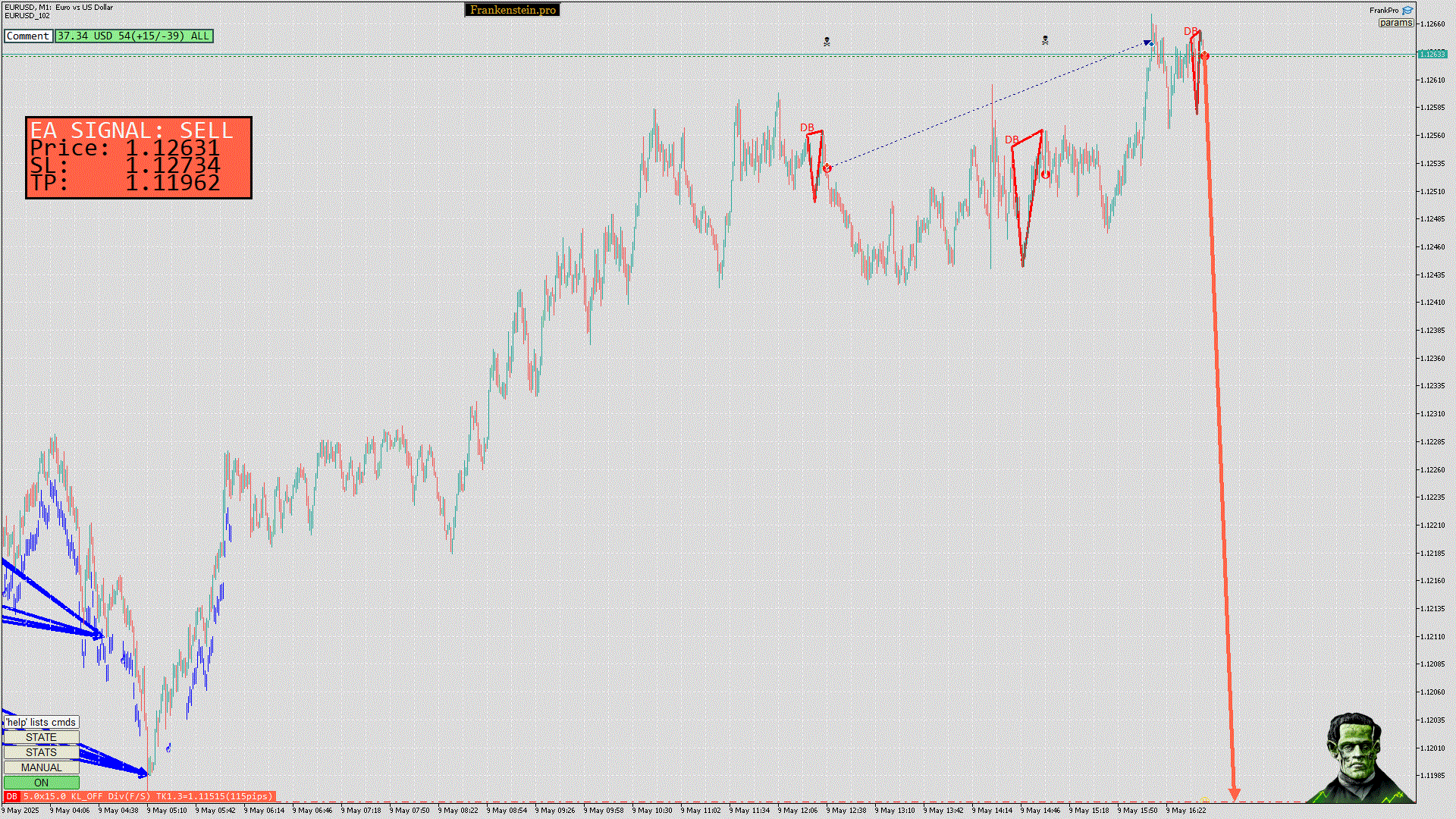Click the 9 May 05:10 time label
This screenshot has width=1456, height=819.
coord(166,810)
